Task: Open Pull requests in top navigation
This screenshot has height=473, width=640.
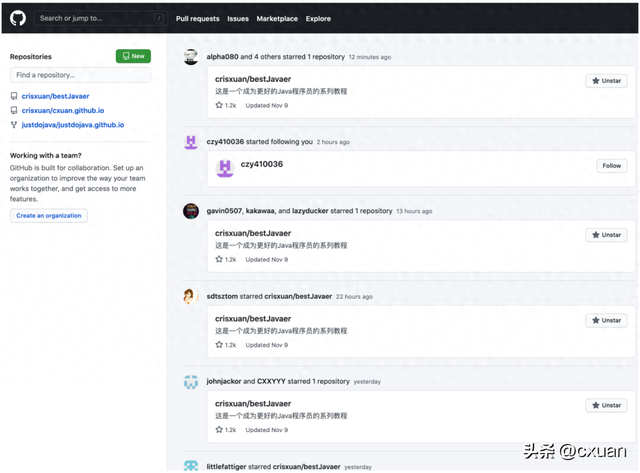Action: (198, 19)
